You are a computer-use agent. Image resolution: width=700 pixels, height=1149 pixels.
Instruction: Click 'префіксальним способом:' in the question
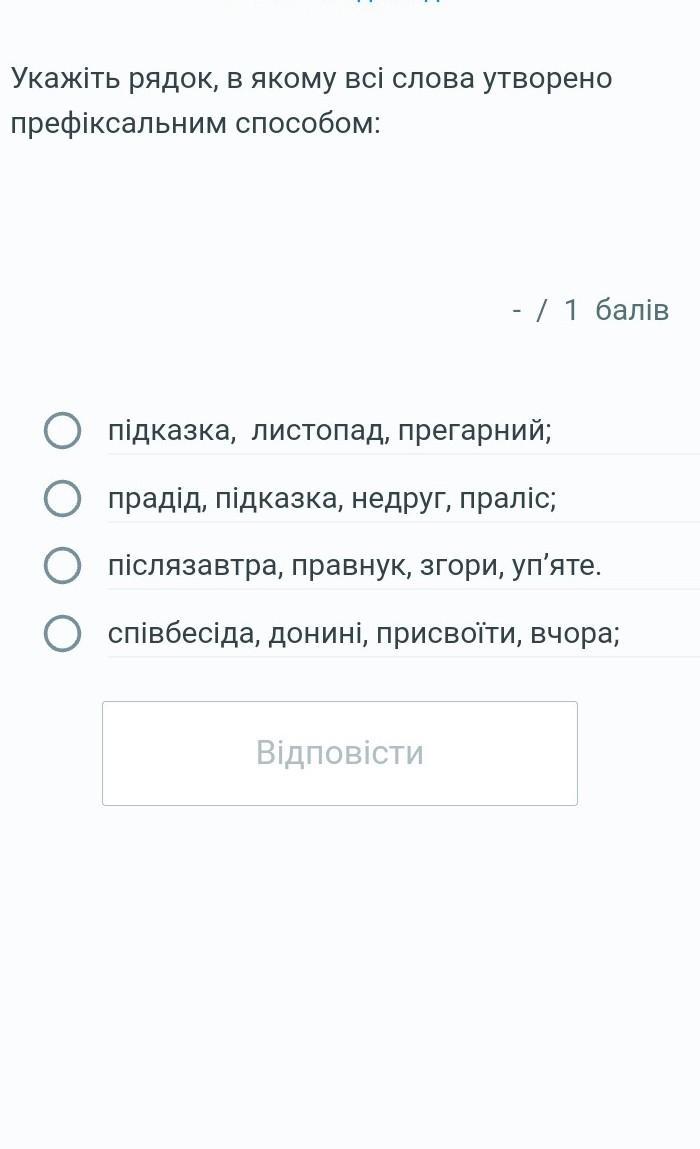(x=196, y=124)
